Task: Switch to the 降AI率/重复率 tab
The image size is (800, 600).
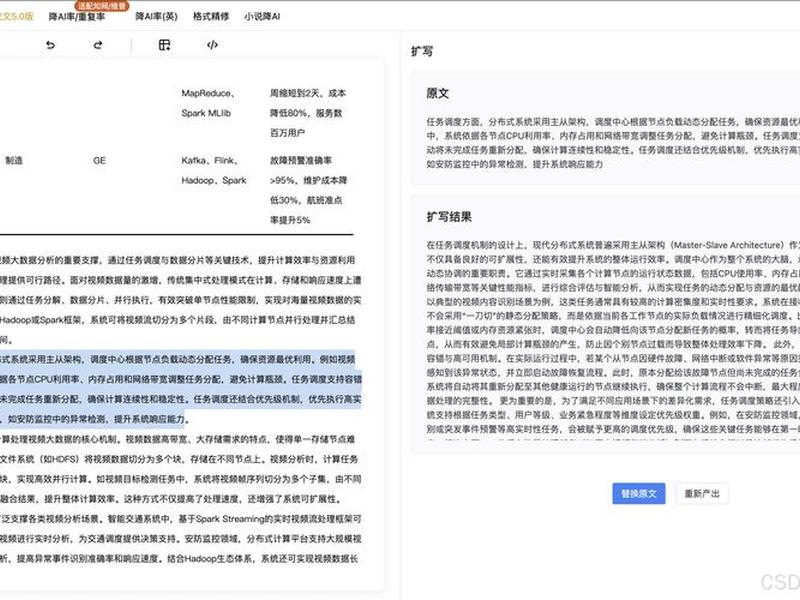Action: [x=77, y=16]
